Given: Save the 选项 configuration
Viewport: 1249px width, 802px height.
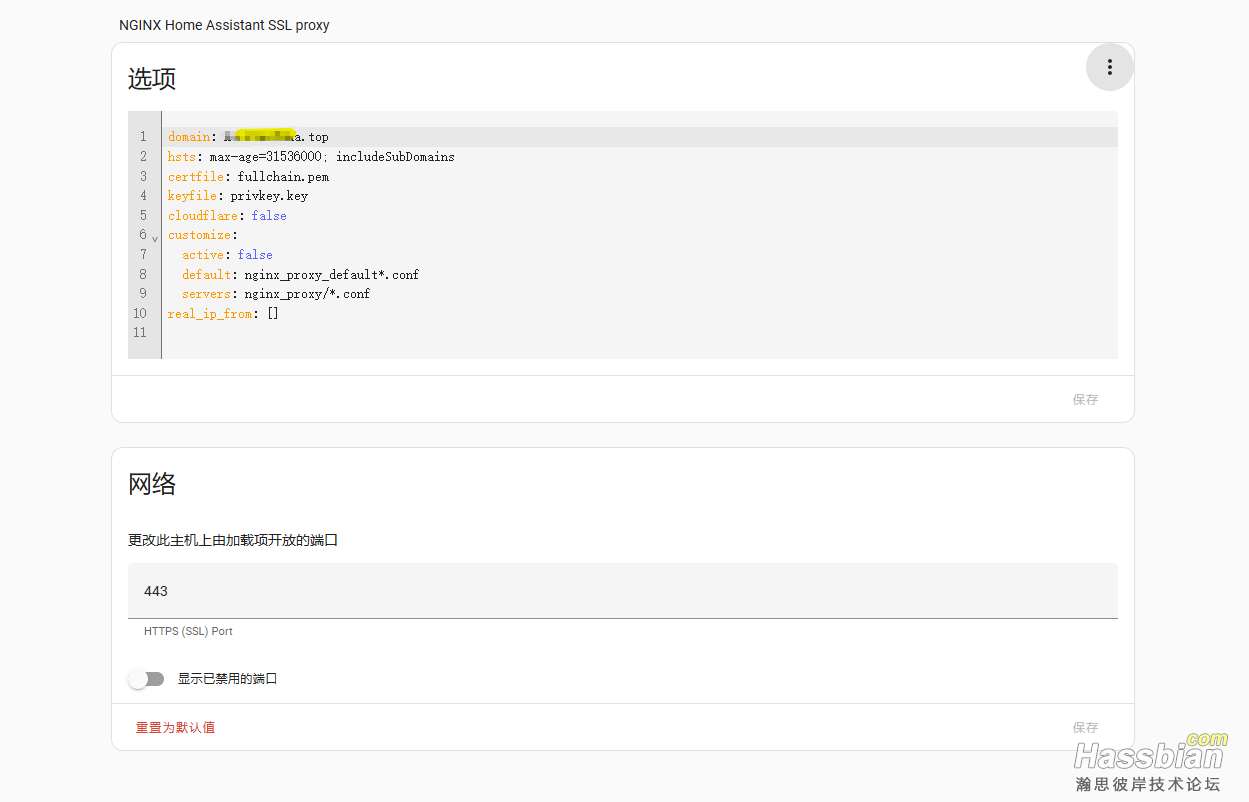Looking at the screenshot, I should pos(1085,400).
